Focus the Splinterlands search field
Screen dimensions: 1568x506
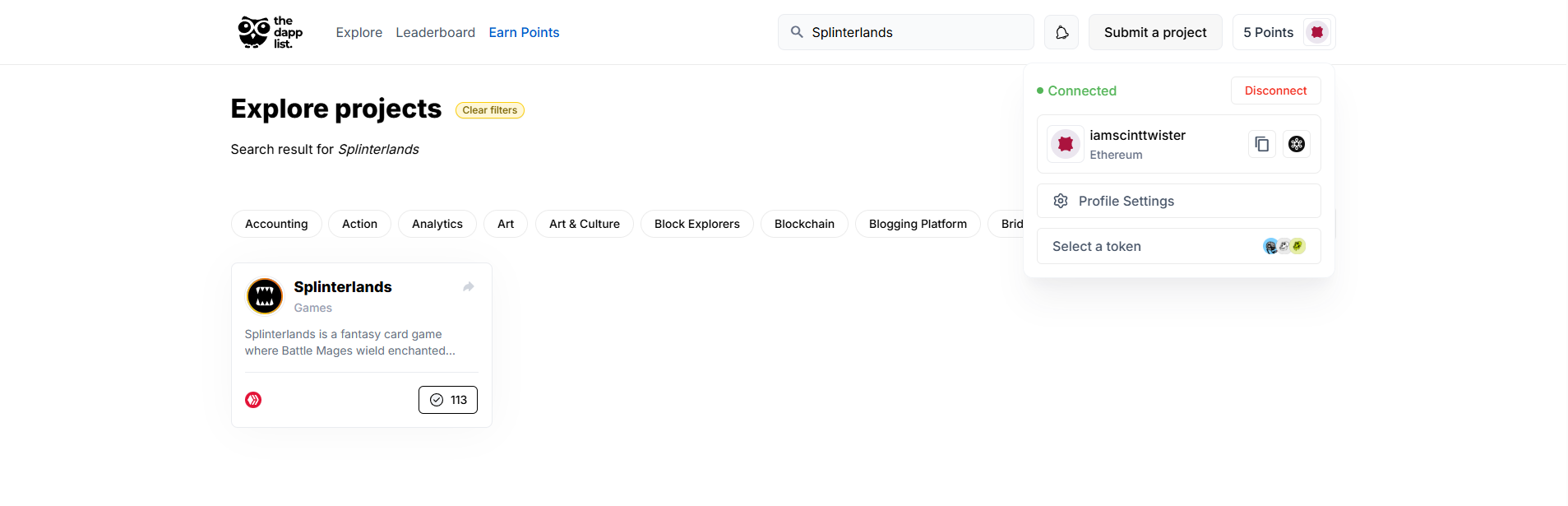tap(905, 32)
